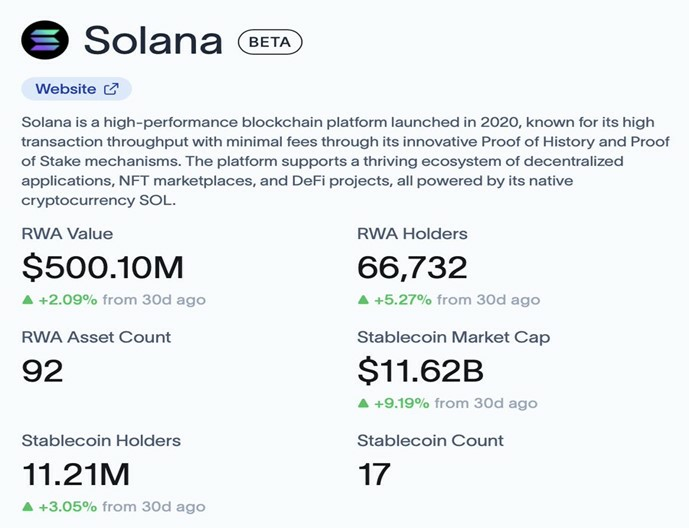Click the +9.19% change percentage
Image resolution: width=689 pixels, height=528 pixels.
(402, 403)
